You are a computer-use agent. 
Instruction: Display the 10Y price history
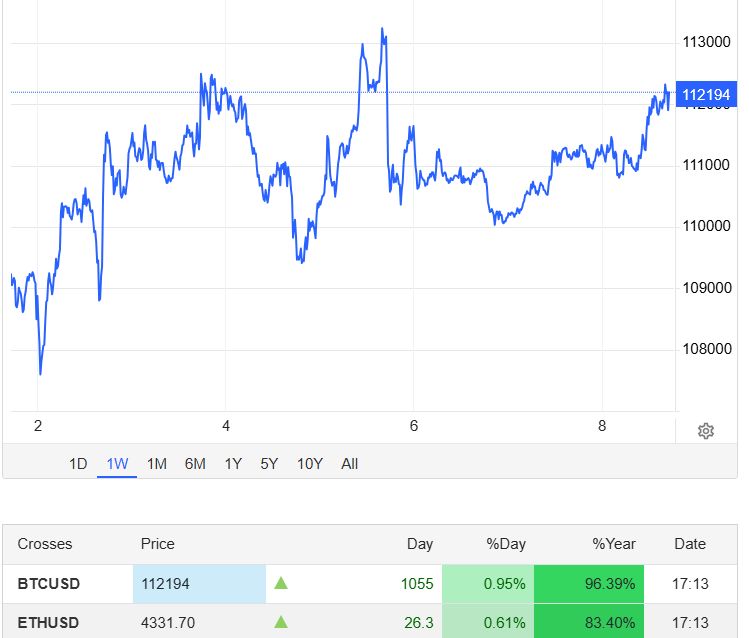point(310,464)
